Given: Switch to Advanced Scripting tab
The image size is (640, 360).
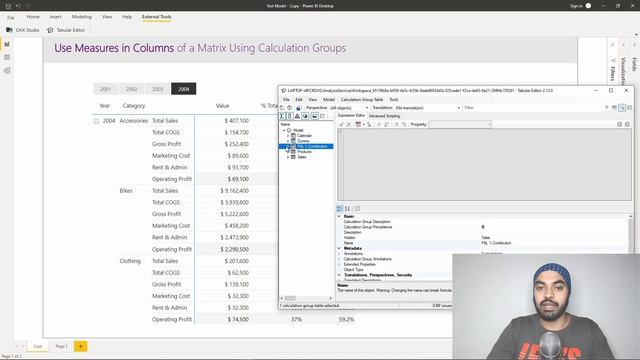Looking at the screenshot, I should click(384, 116).
